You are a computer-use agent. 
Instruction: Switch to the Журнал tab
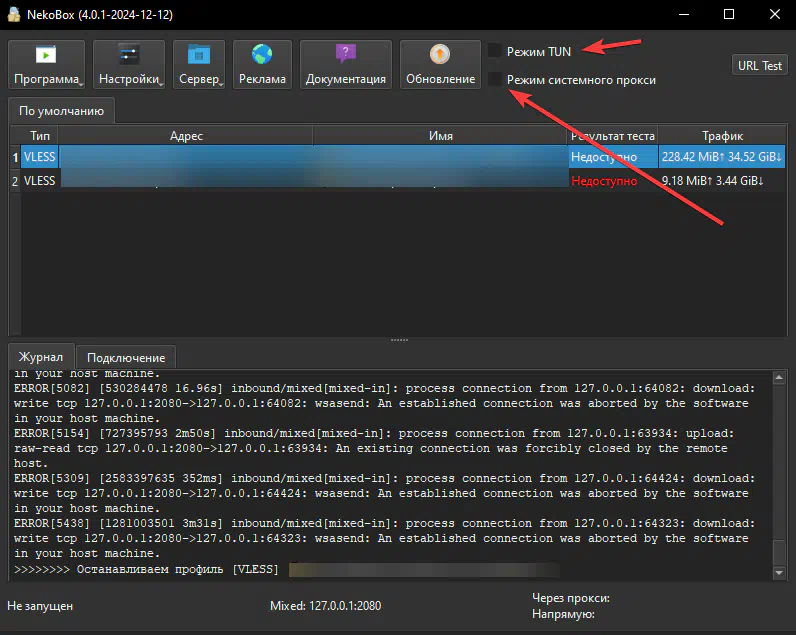[x=41, y=357]
